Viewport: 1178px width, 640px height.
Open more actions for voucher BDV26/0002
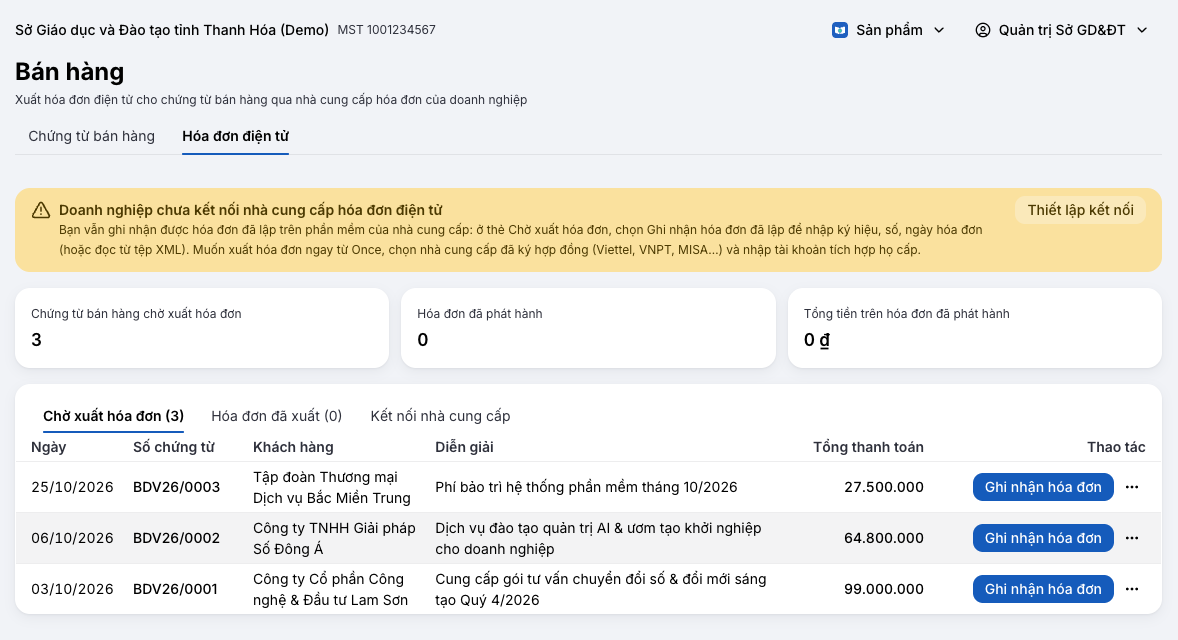click(1132, 538)
